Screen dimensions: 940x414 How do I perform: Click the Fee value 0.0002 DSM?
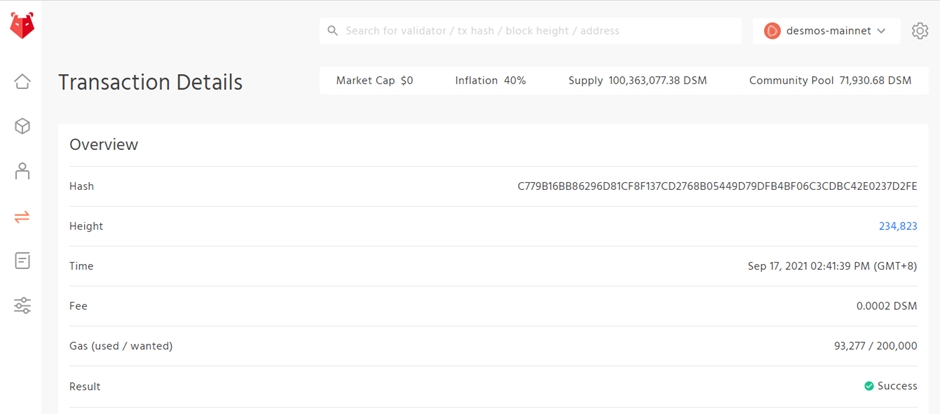click(x=887, y=306)
